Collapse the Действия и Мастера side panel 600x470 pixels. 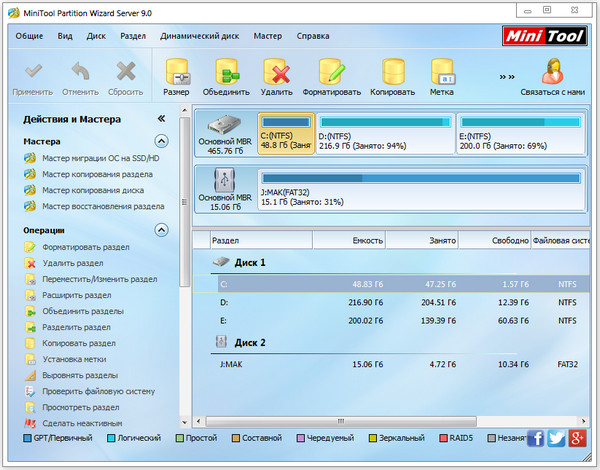coord(162,119)
